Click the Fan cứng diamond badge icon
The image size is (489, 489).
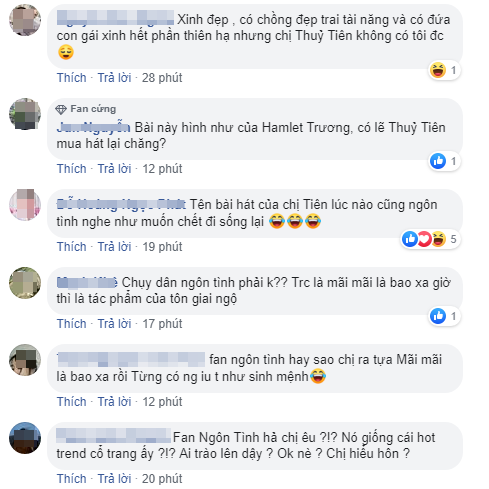[61, 109]
